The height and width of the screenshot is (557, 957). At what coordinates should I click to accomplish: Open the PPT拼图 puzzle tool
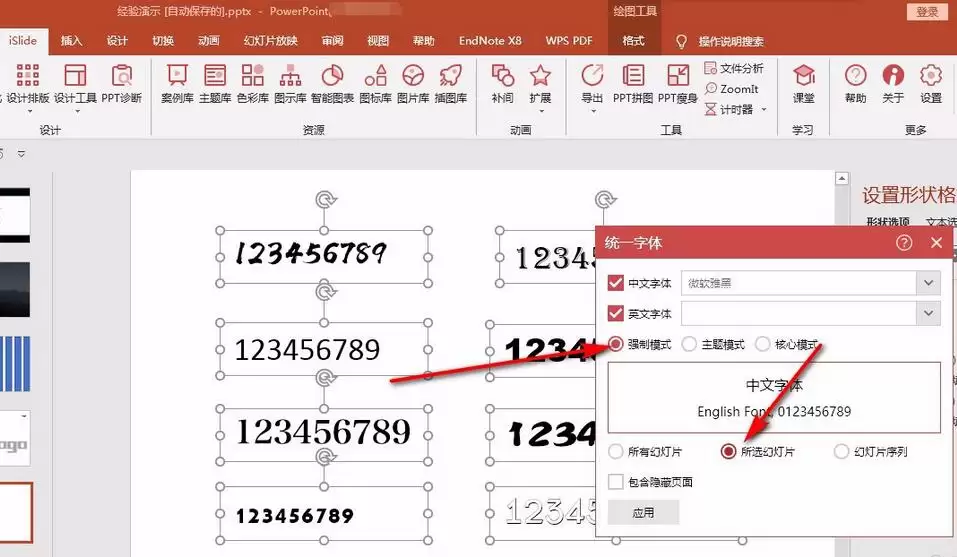[632, 82]
